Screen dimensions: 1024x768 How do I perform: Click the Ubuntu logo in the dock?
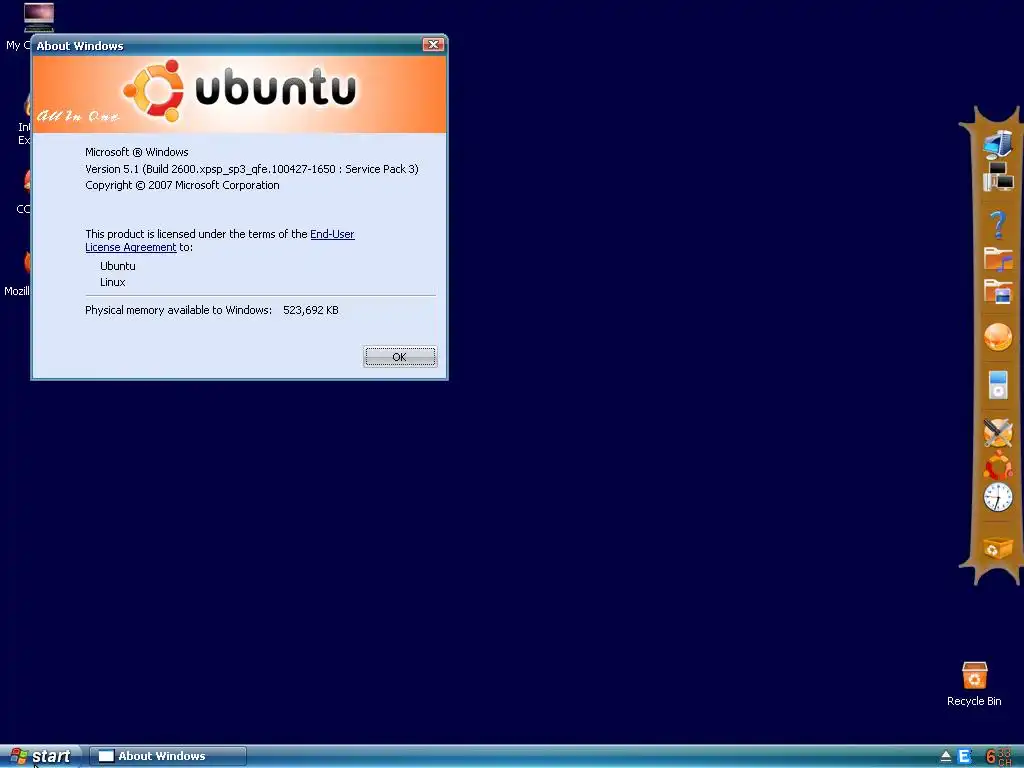click(x=998, y=465)
